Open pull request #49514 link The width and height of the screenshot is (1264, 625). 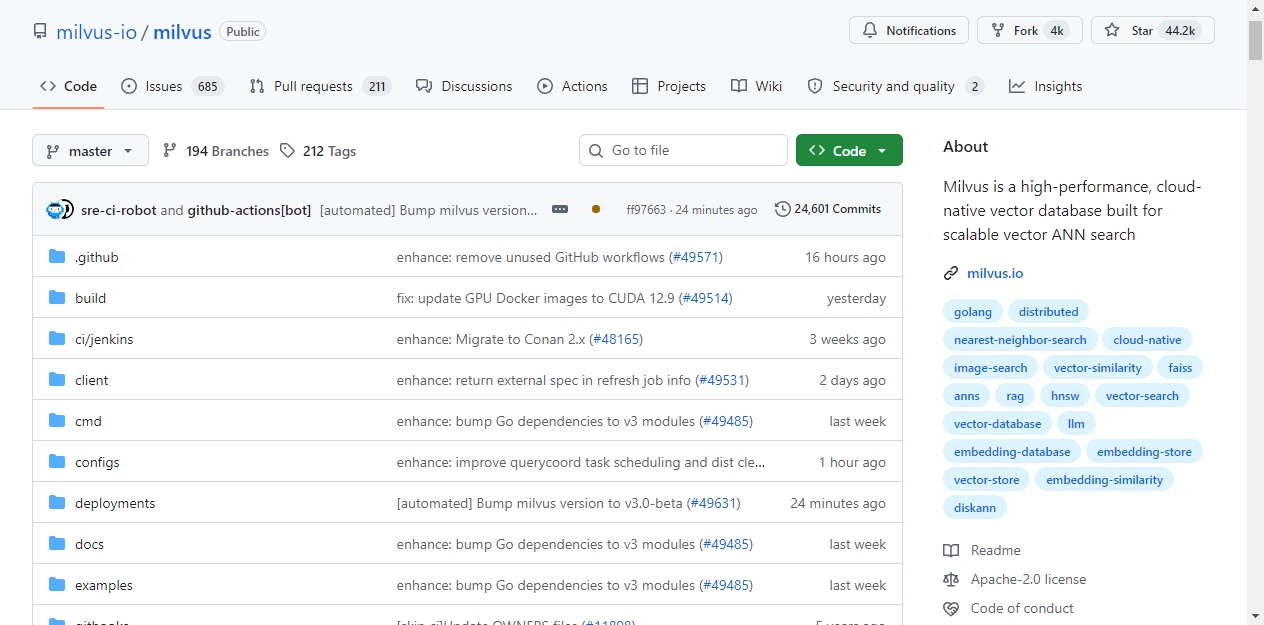705,298
